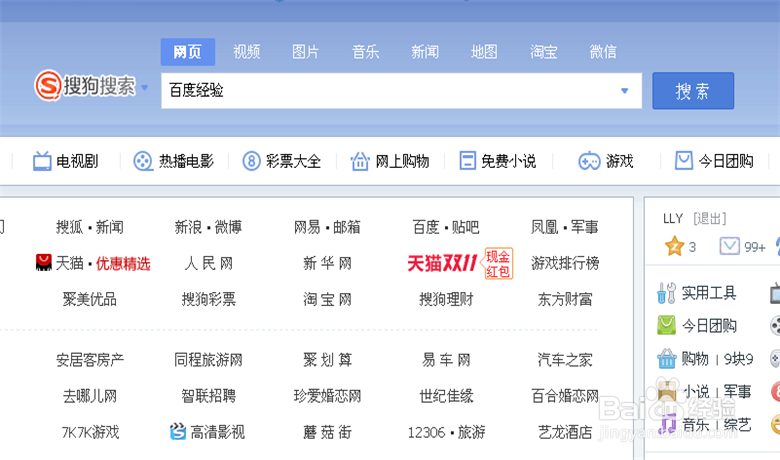Image resolution: width=780 pixels, height=460 pixels.
Task: Click the 退出 logout link
Action: [710, 218]
